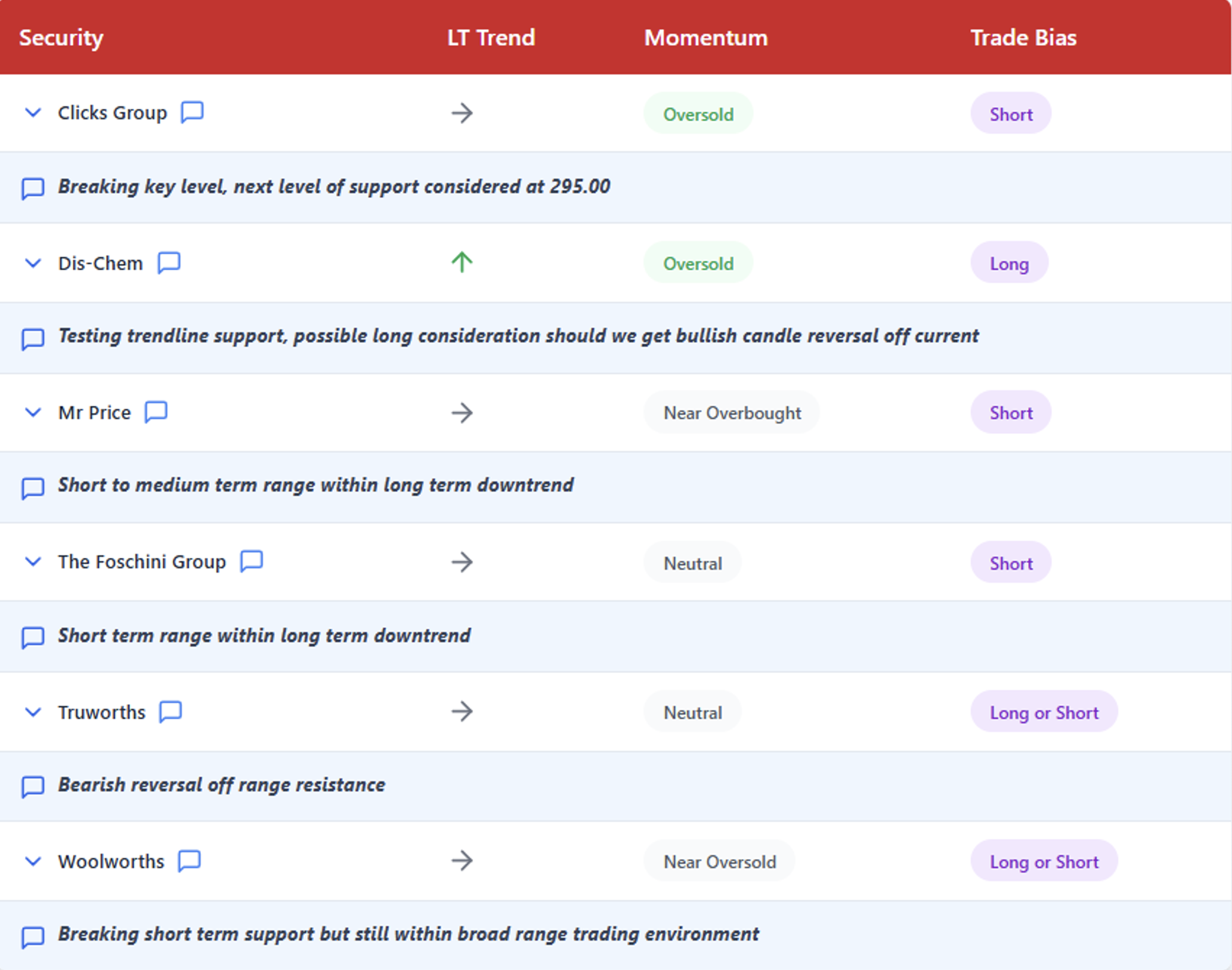The height and width of the screenshot is (970, 1232).
Task: Click the Trade Bias column header
Action: click(x=1023, y=38)
